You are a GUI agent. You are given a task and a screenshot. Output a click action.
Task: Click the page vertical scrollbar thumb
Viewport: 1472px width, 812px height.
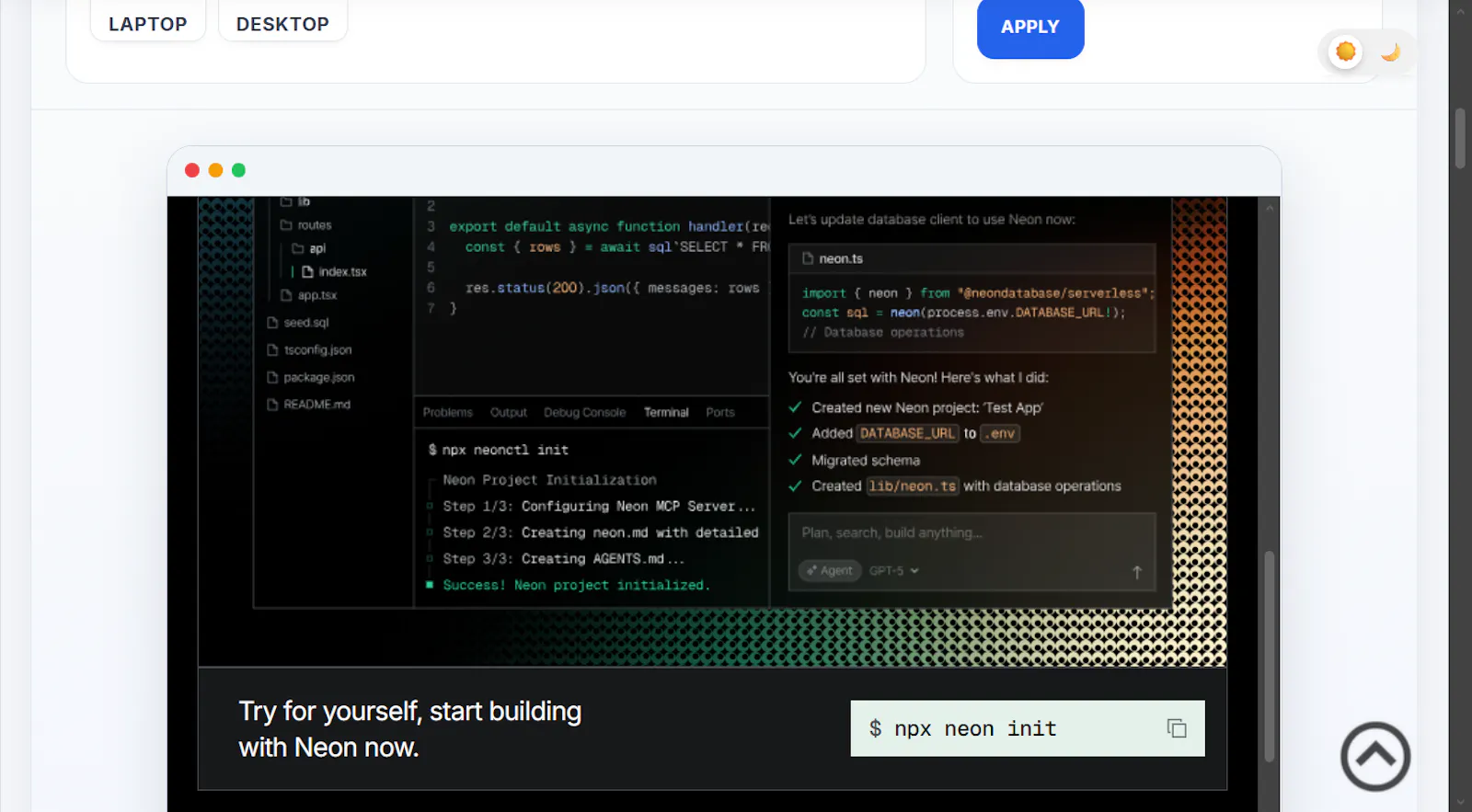[x=1460, y=138]
